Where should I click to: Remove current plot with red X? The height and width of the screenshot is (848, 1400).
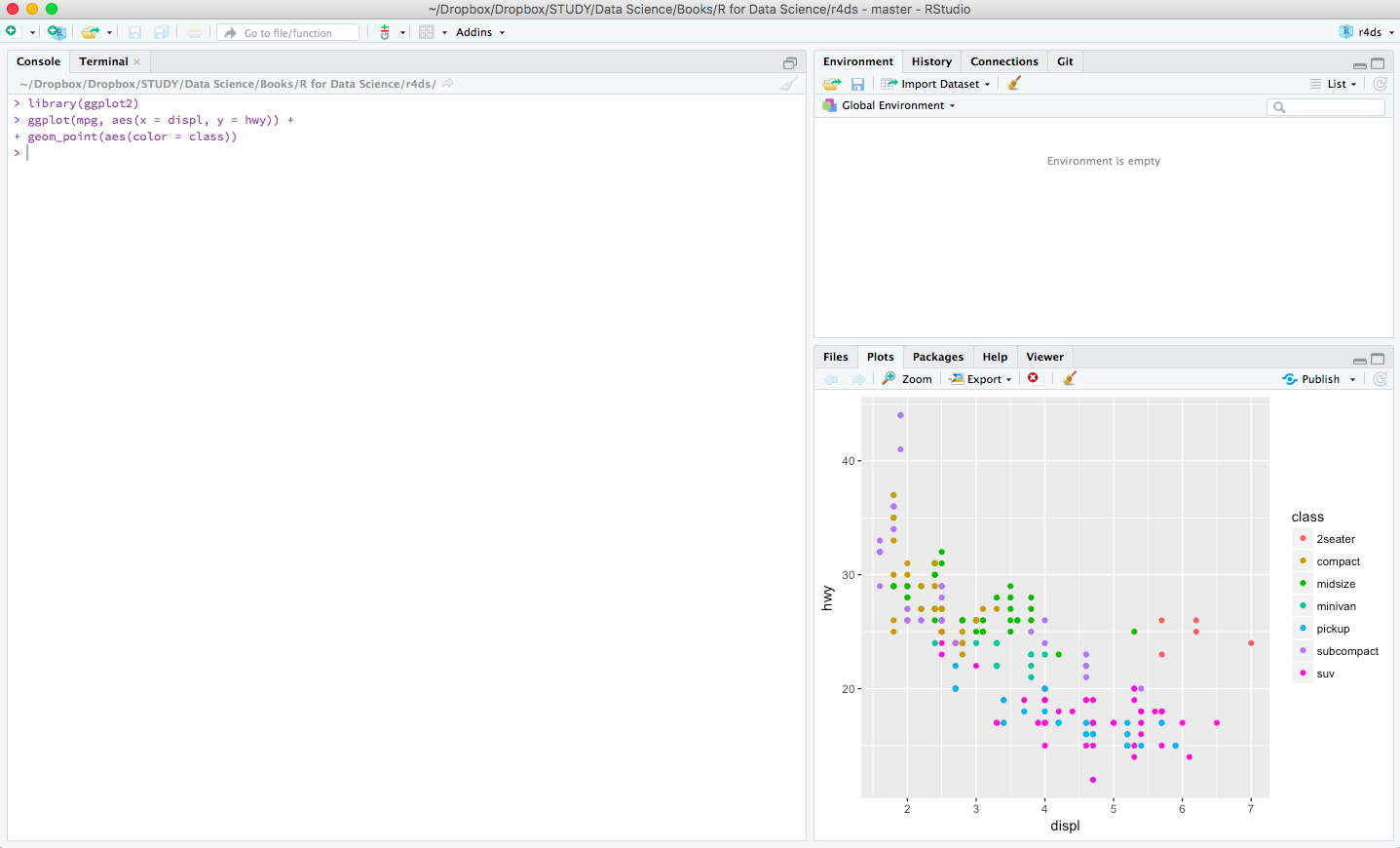pos(1034,378)
